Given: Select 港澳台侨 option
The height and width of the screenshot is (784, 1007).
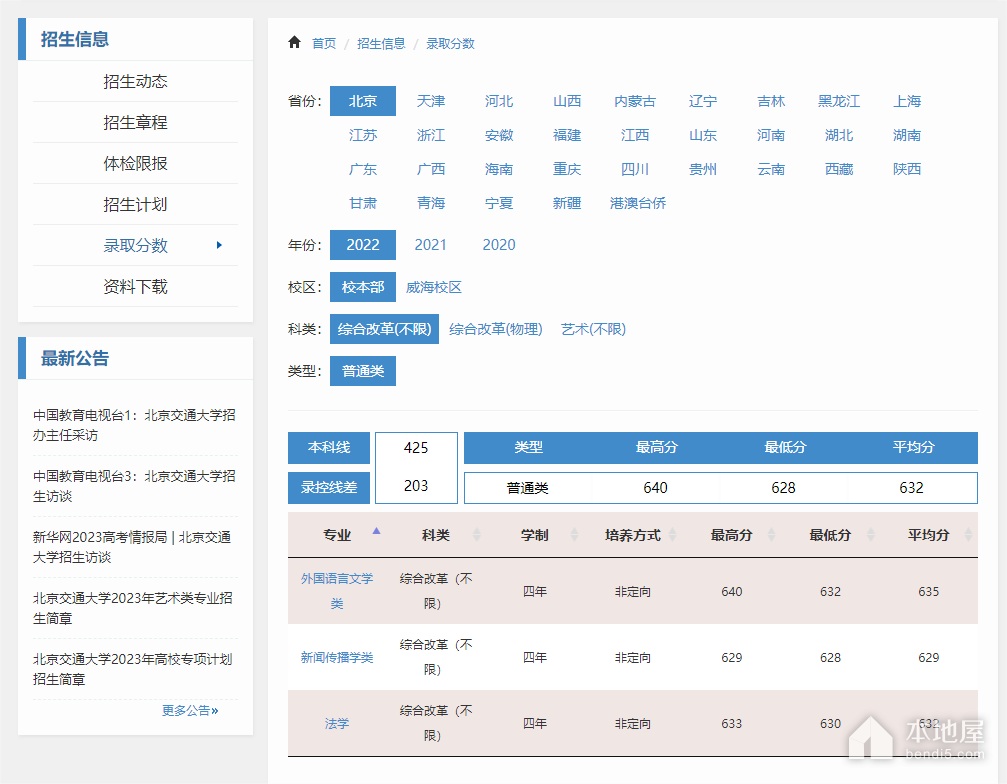Looking at the screenshot, I should [x=638, y=204].
